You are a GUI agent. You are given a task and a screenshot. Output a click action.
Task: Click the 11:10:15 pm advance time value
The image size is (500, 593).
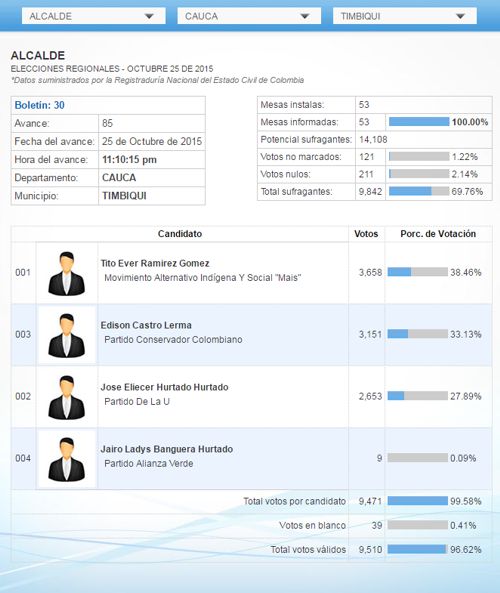click(129, 160)
